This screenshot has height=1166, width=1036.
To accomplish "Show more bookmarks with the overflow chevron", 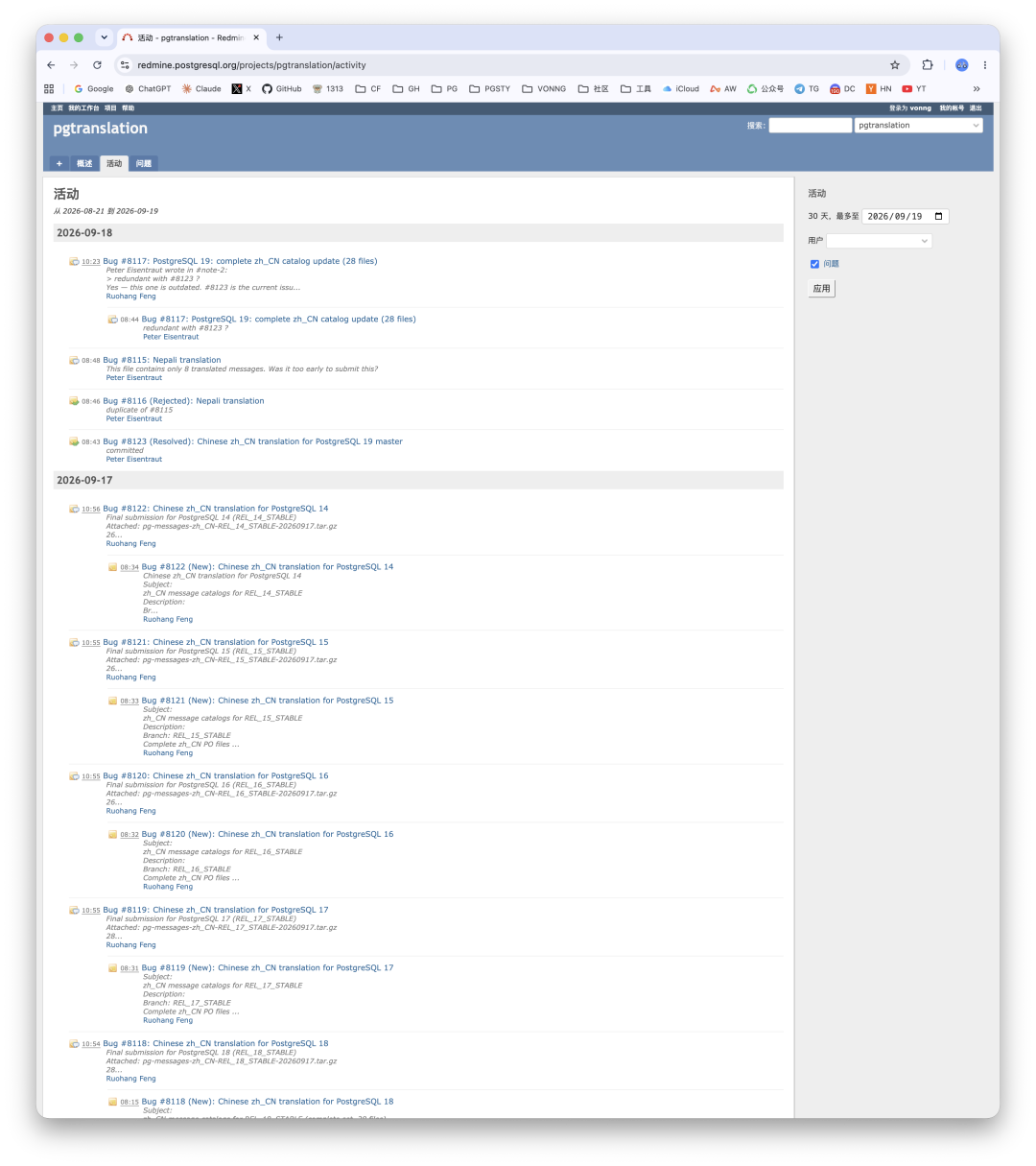I will pos(977,88).
